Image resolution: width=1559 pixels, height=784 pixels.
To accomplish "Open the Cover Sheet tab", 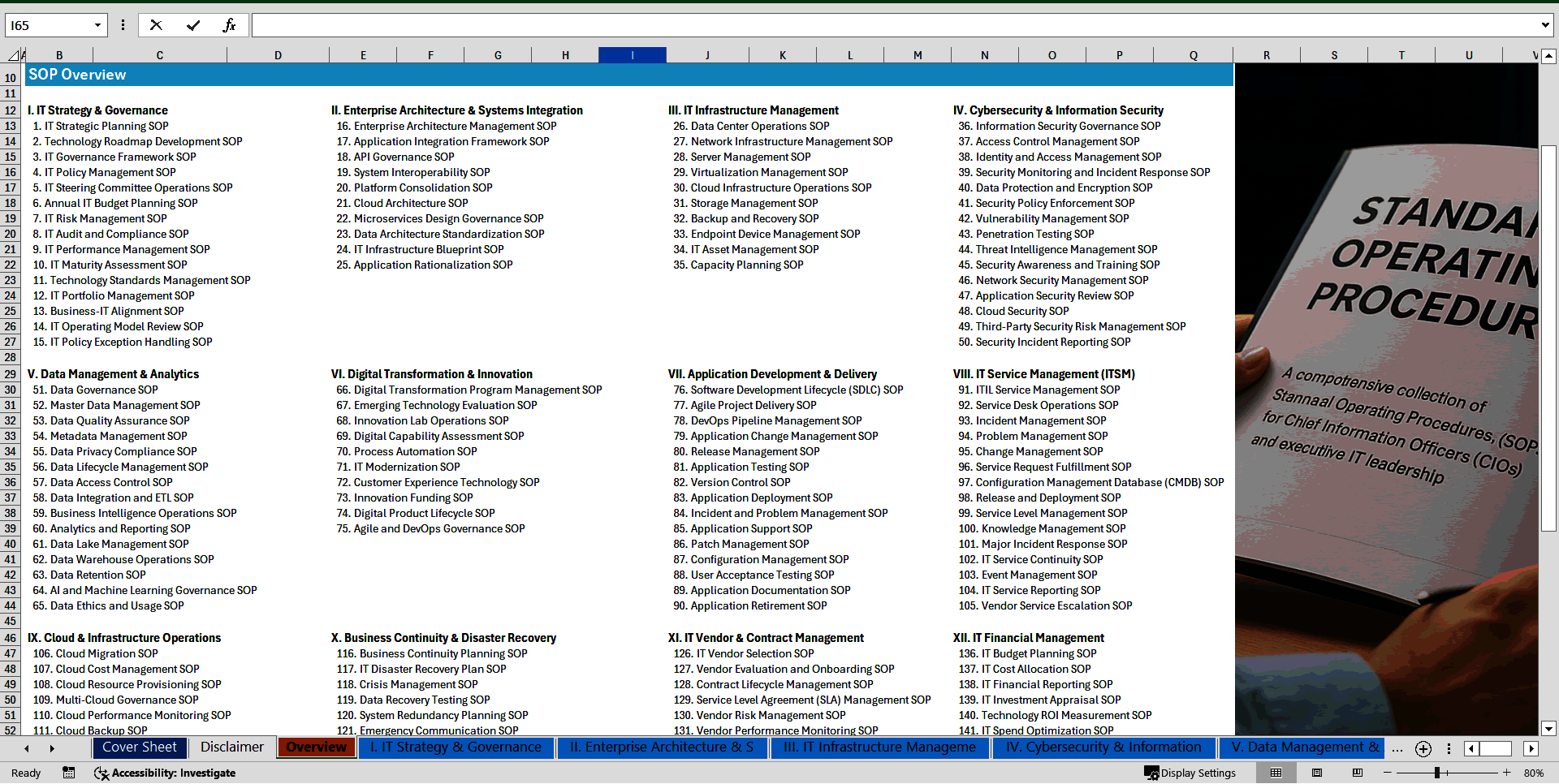I will click(139, 747).
